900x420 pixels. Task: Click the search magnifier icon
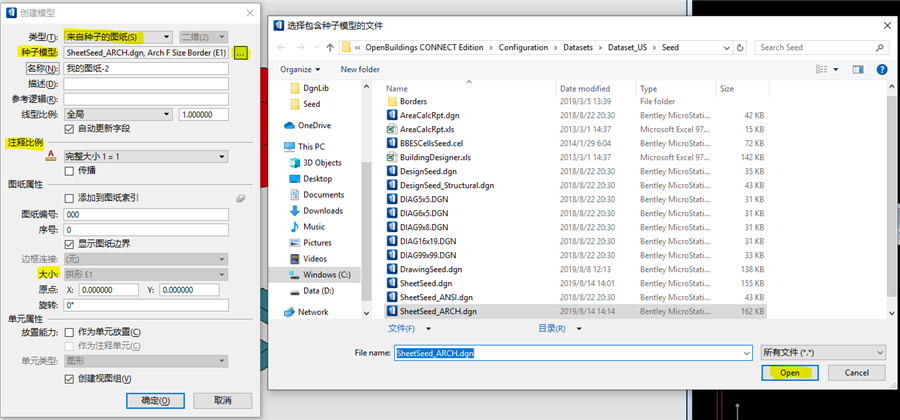pyautogui.click(x=879, y=48)
